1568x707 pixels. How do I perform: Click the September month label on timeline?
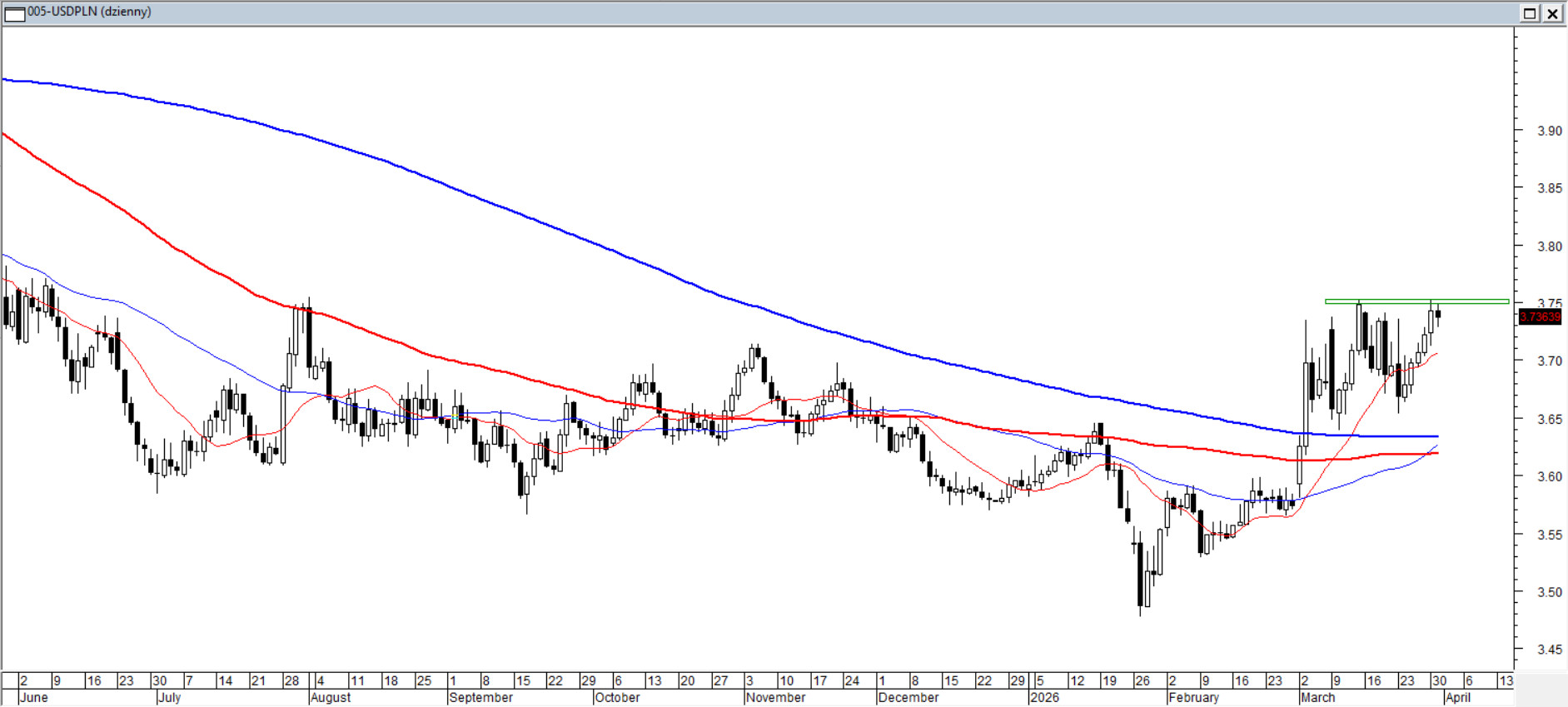pos(480,698)
